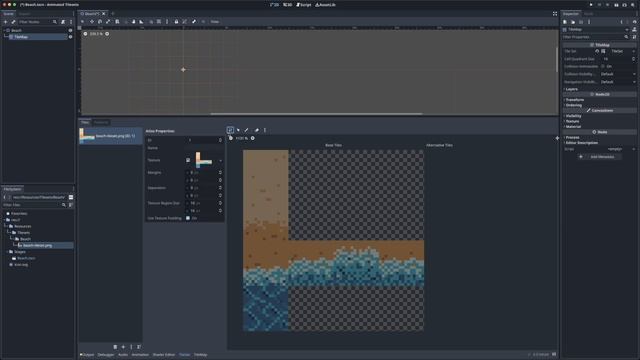Open Texture dropdown arrow in Atlas Properties

(x=221, y=160)
